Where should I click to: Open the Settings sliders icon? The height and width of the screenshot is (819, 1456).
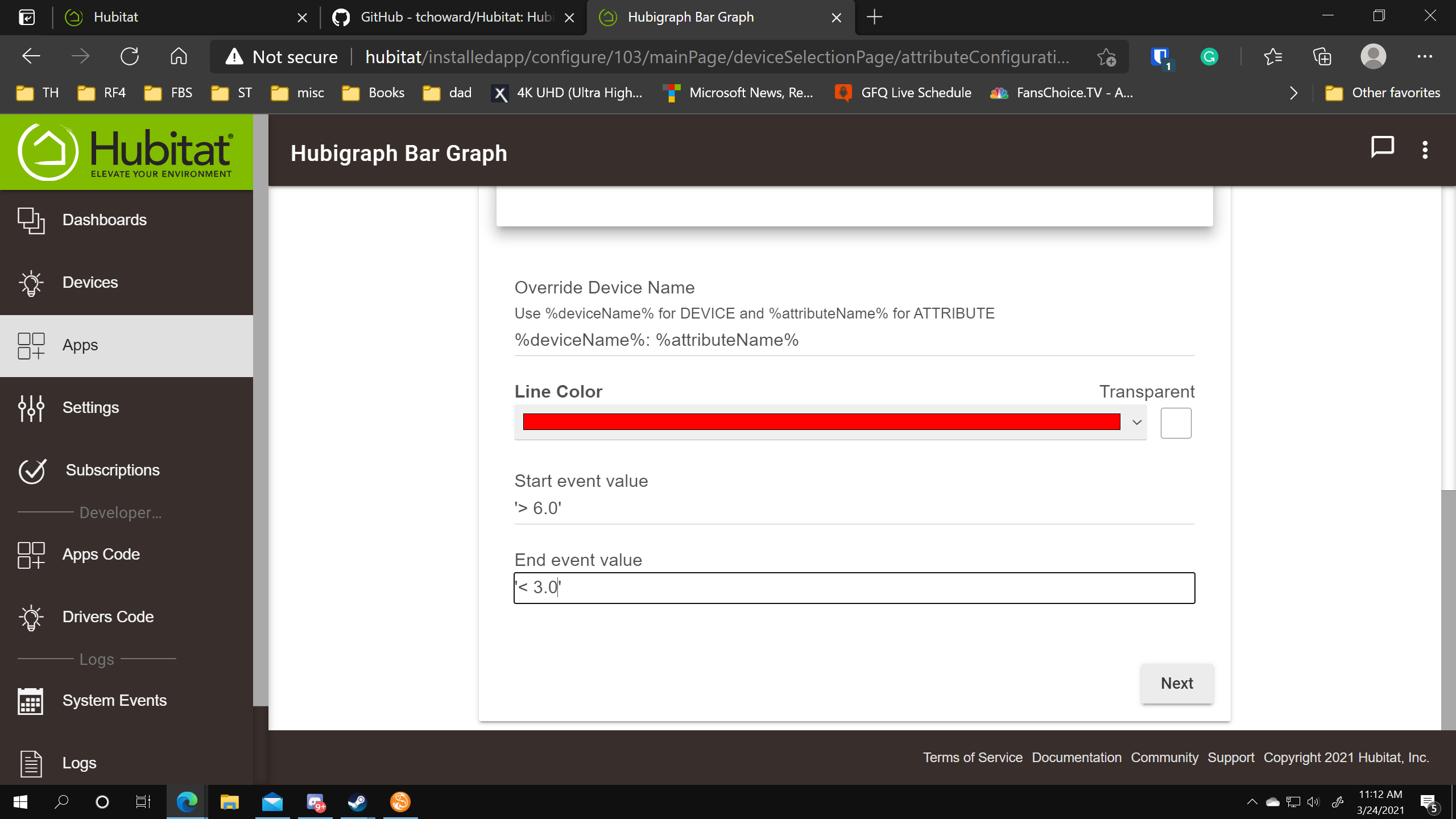(x=31, y=408)
